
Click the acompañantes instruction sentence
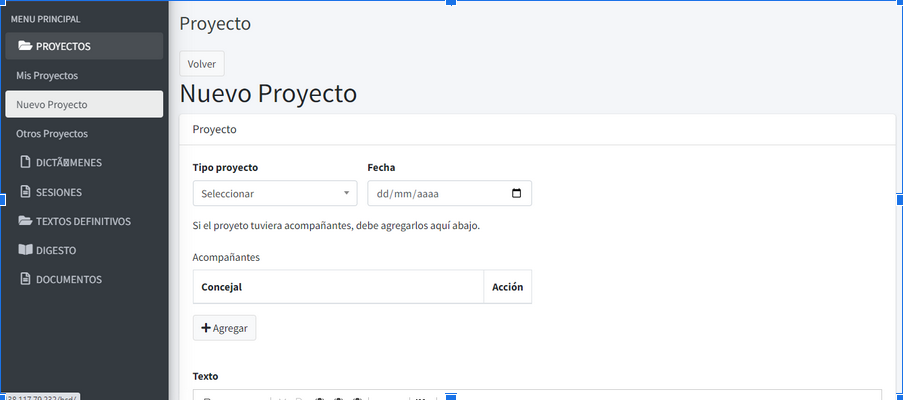[x=336, y=226]
